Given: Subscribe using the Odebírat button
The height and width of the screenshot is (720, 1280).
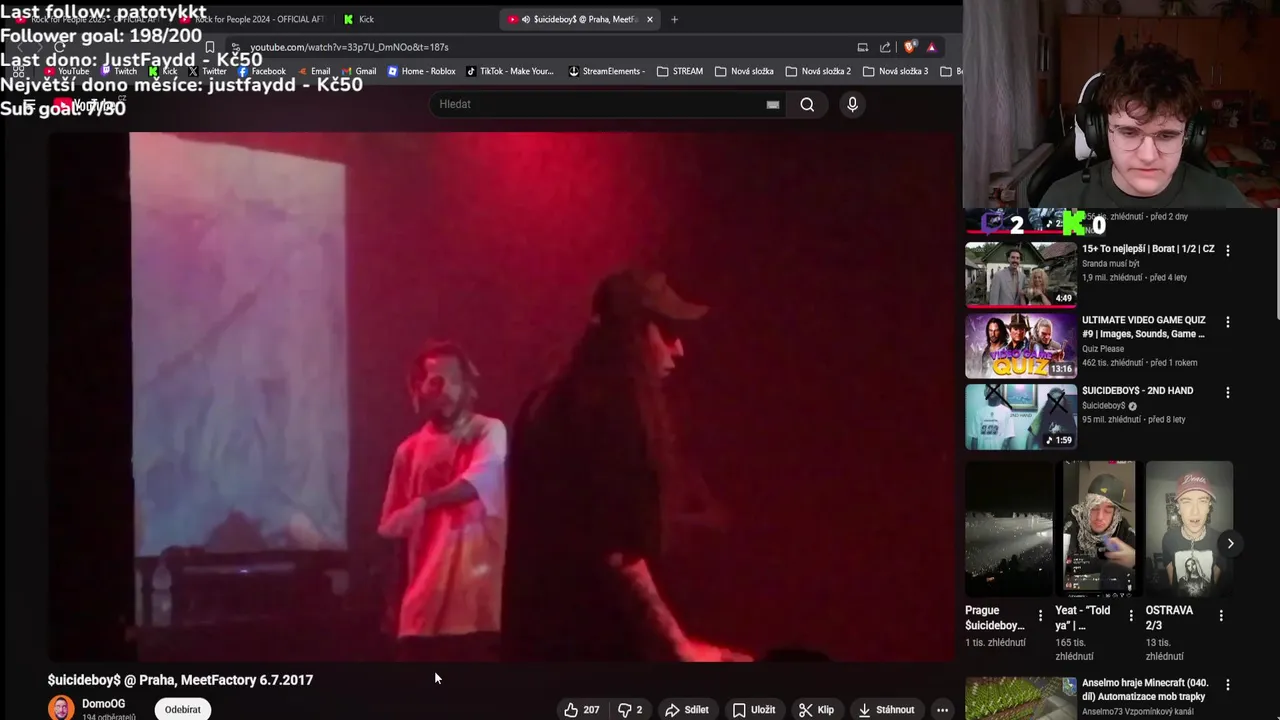Looking at the screenshot, I should [182, 709].
